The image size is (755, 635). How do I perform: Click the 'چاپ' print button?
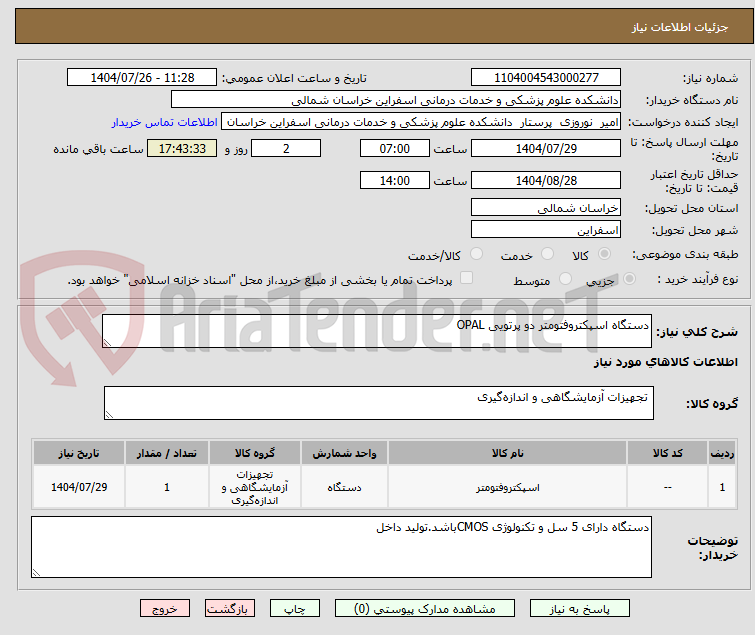[295, 609]
